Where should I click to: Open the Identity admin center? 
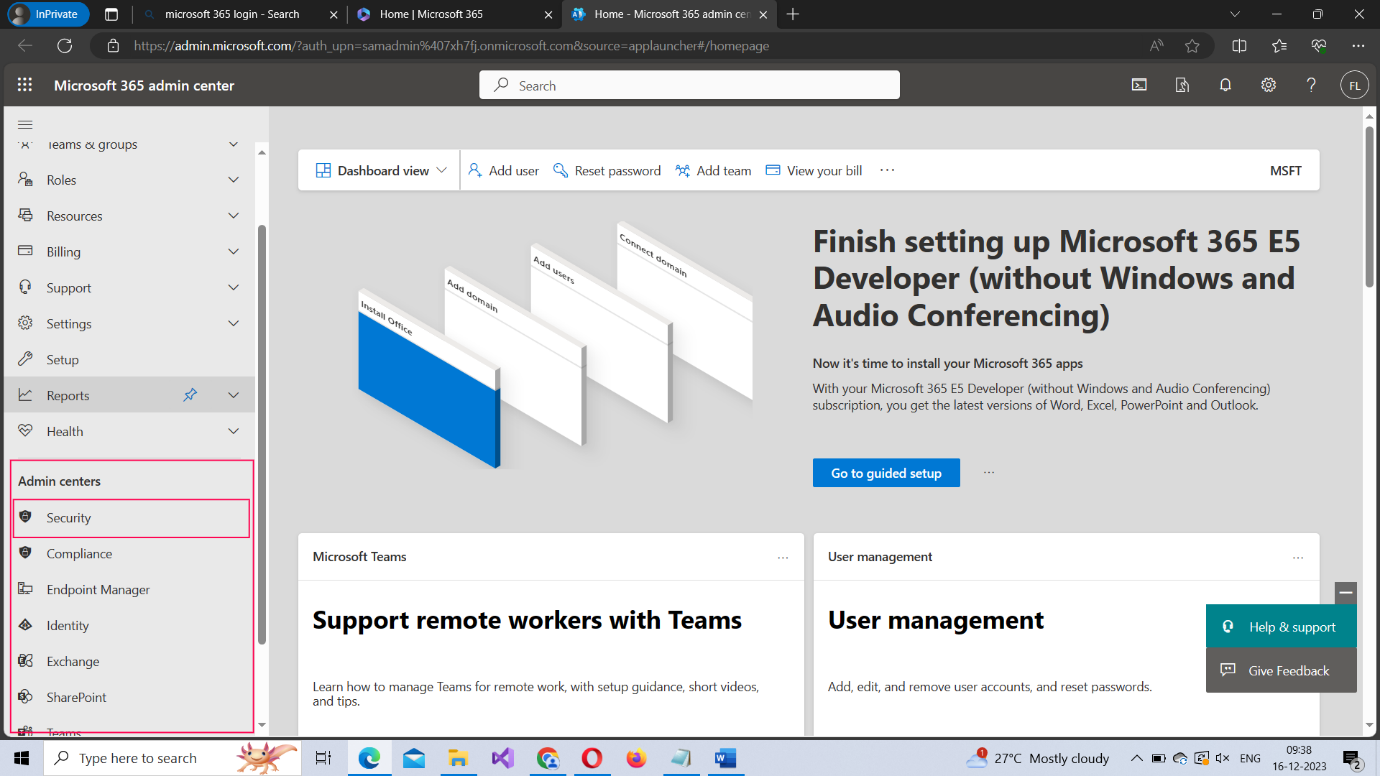pos(130,626)
